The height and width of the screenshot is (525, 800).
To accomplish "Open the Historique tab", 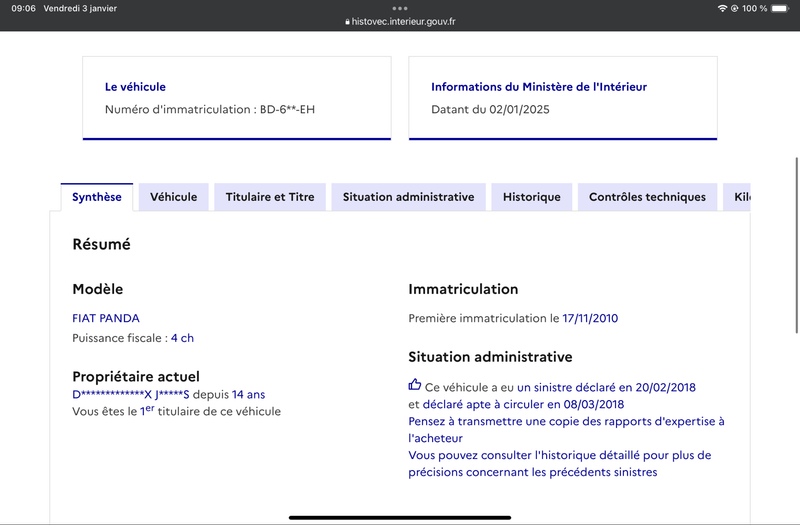I will click(x=532, y=197).
